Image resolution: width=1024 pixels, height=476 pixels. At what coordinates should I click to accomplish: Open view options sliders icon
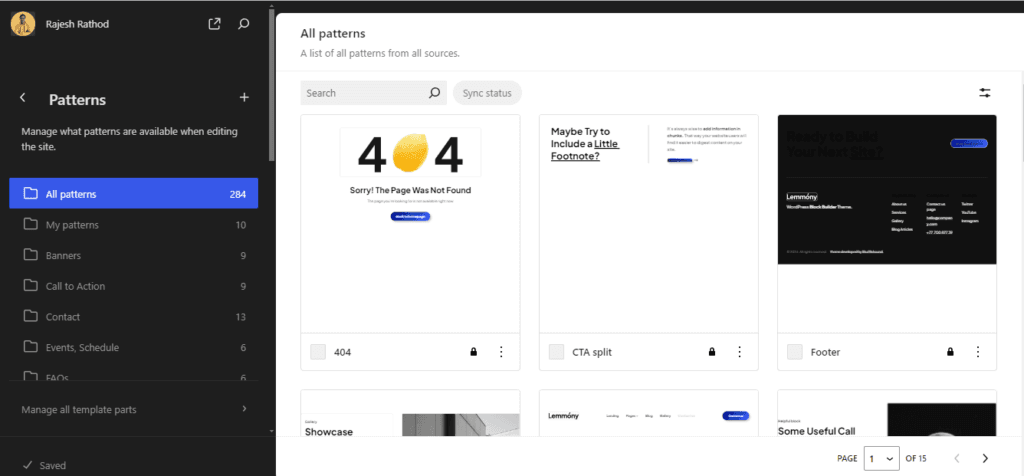click(x=985, y=93)
